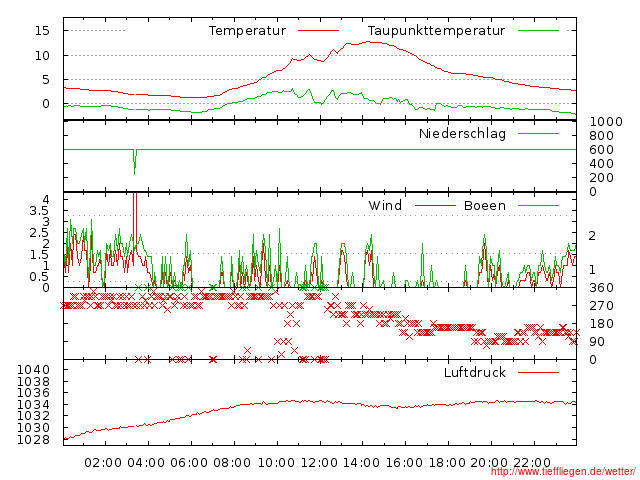The width and height of the screenshot is (640, 480).
Task: Click the 200 precipitation axis value
Action: tap(602, 178)
